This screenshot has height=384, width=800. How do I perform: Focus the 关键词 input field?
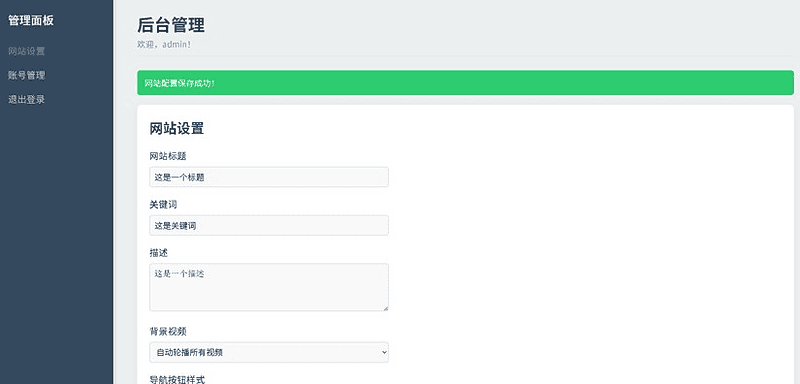269,225
